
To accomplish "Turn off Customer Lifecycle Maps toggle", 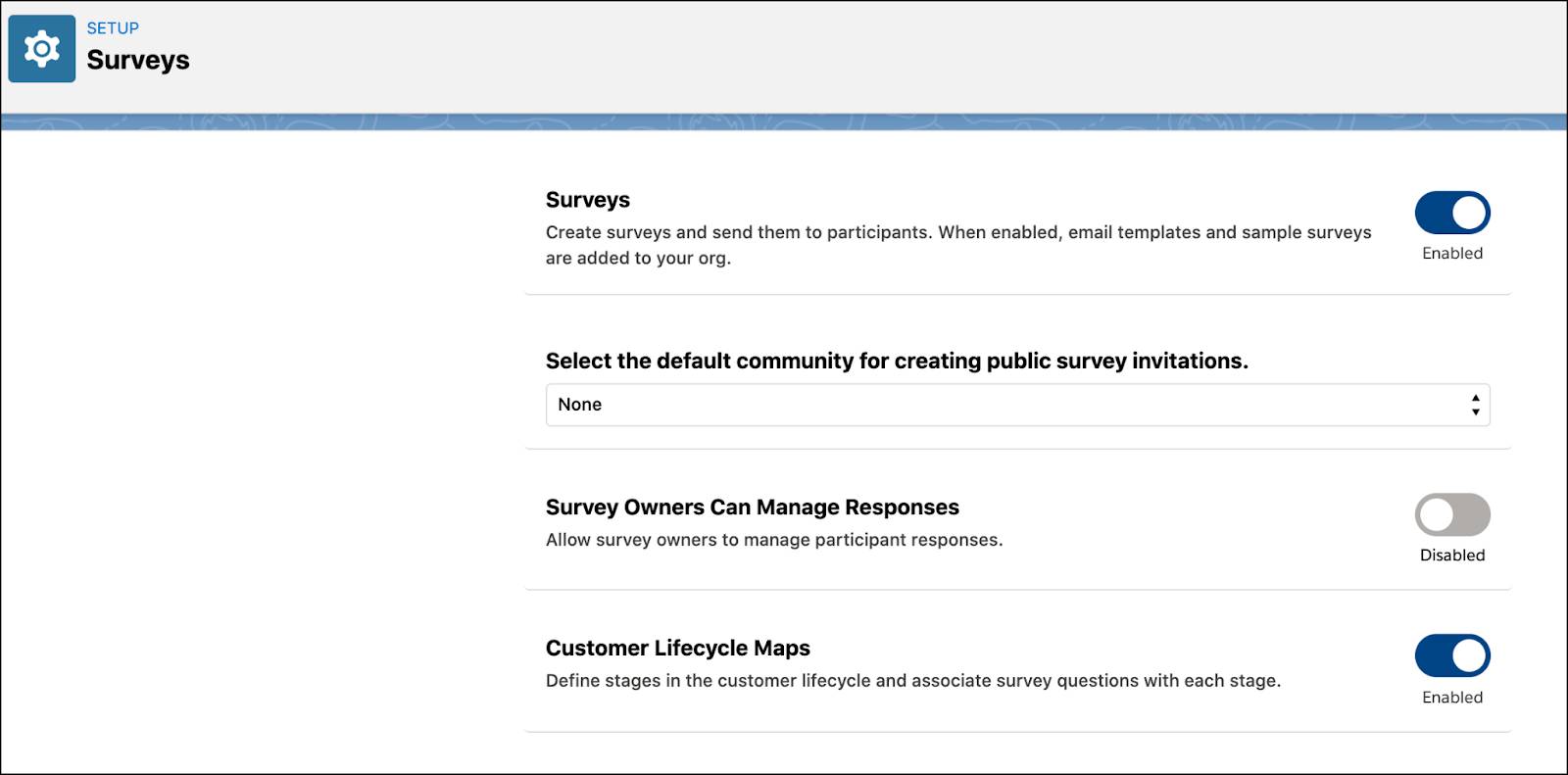I will pos(1452,655).
